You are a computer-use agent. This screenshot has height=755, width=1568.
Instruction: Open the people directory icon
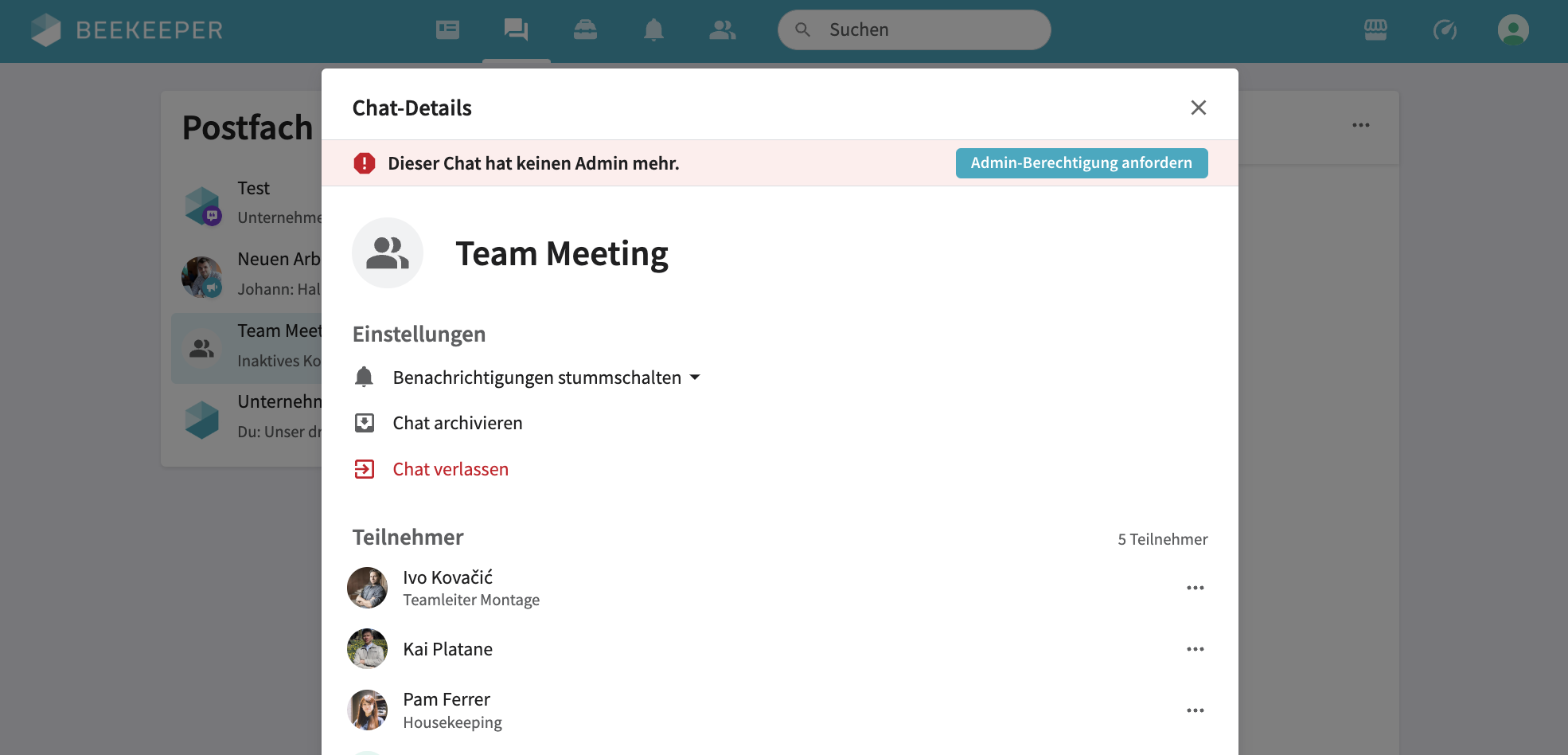pyautogui.click(x=722, y=30)
